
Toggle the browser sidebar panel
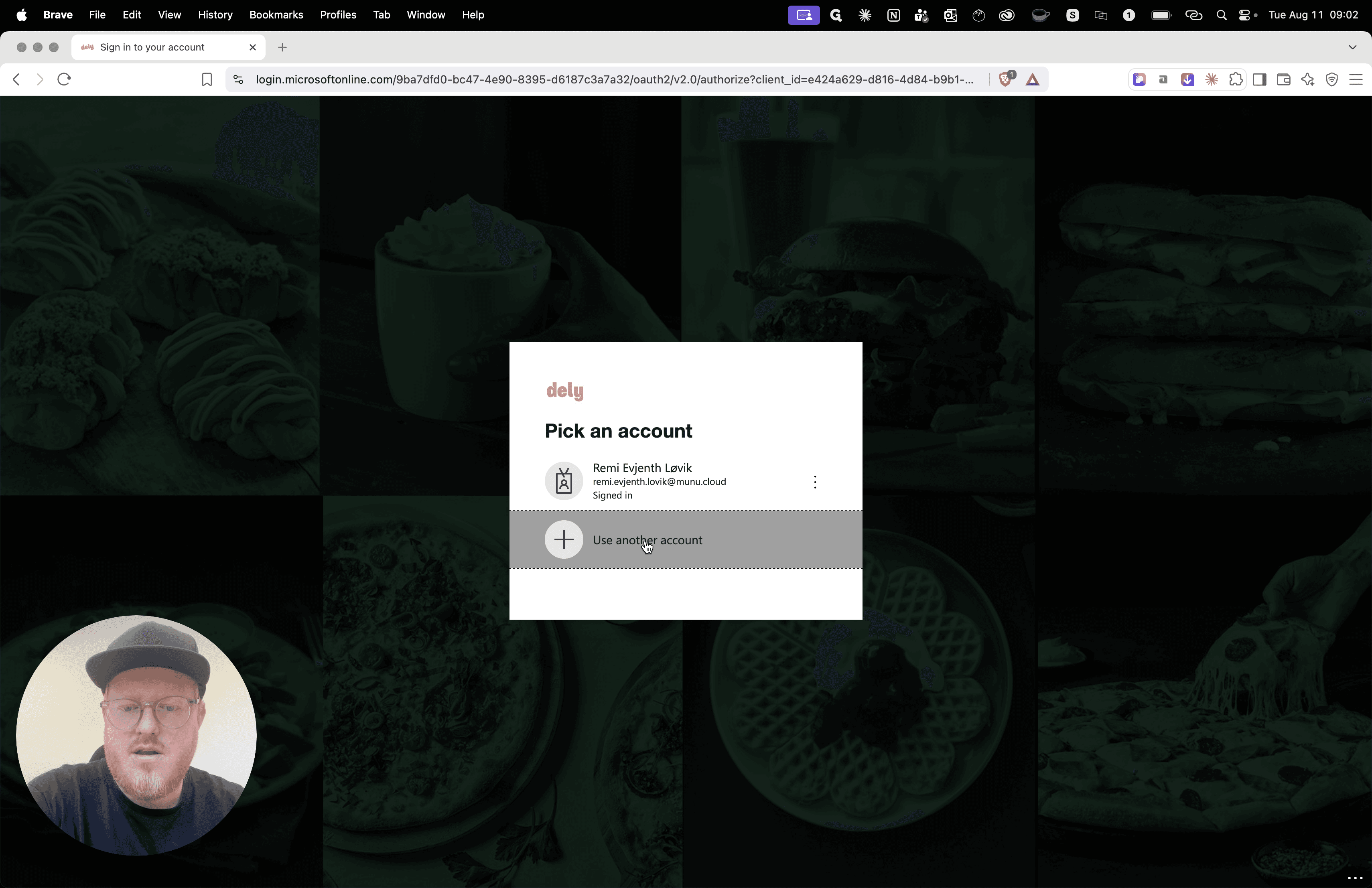(1260, 79)
